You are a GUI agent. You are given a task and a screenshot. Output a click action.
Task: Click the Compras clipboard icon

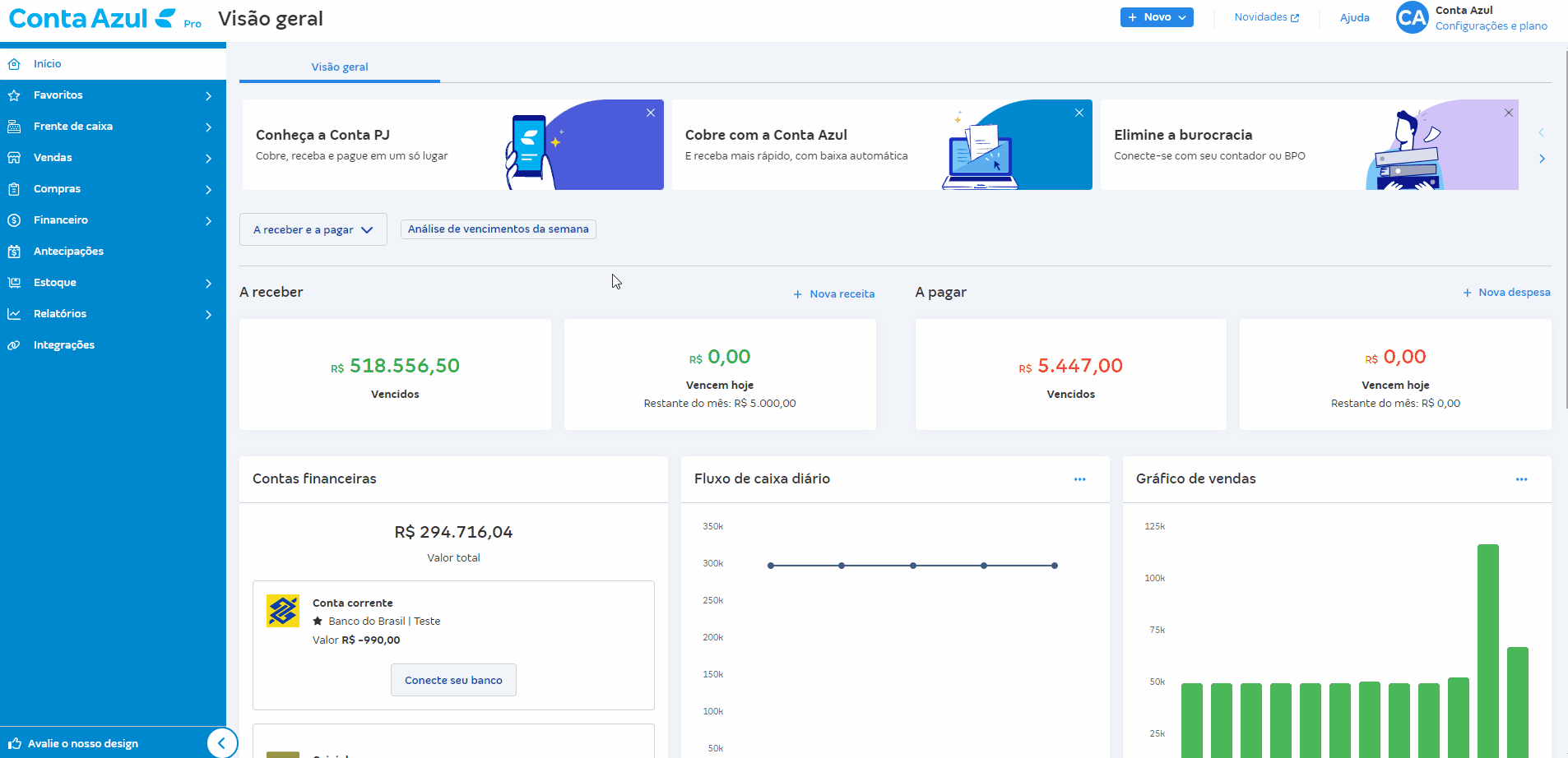pos(14,189)
